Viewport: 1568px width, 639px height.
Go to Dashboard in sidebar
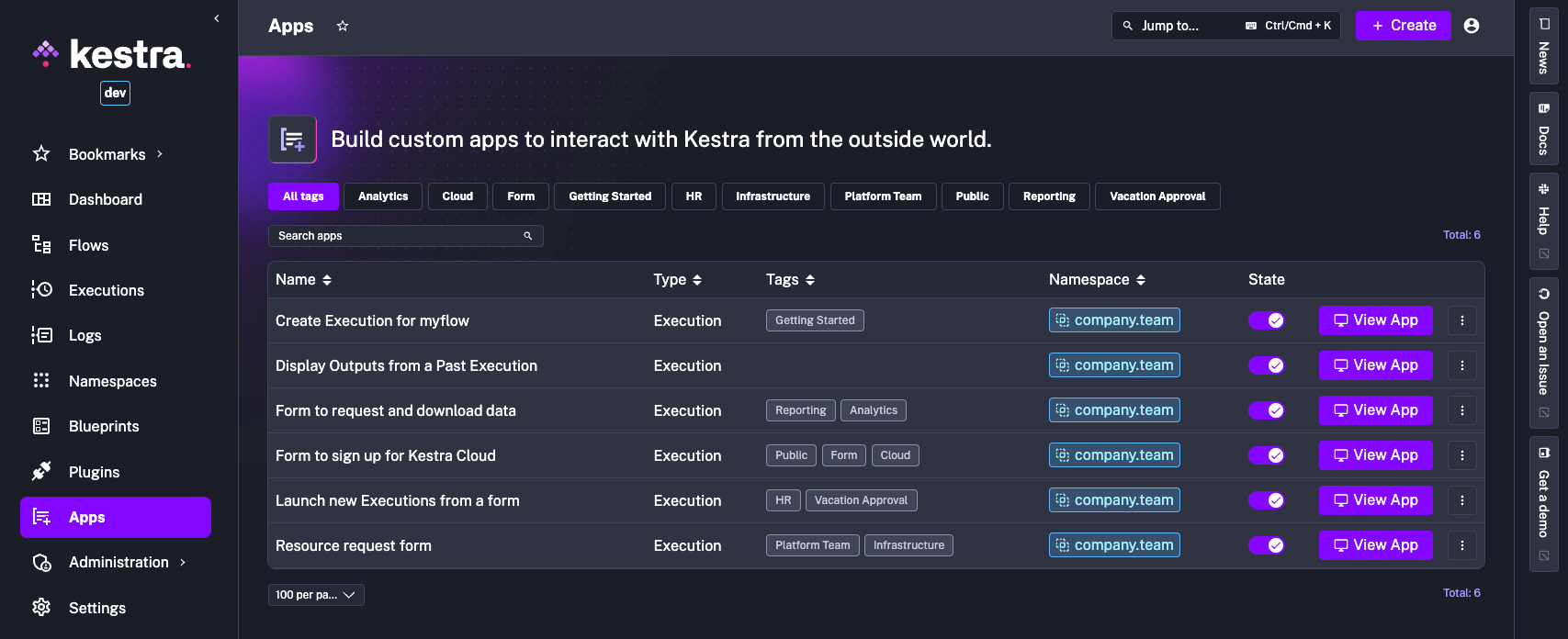(116, 199)
